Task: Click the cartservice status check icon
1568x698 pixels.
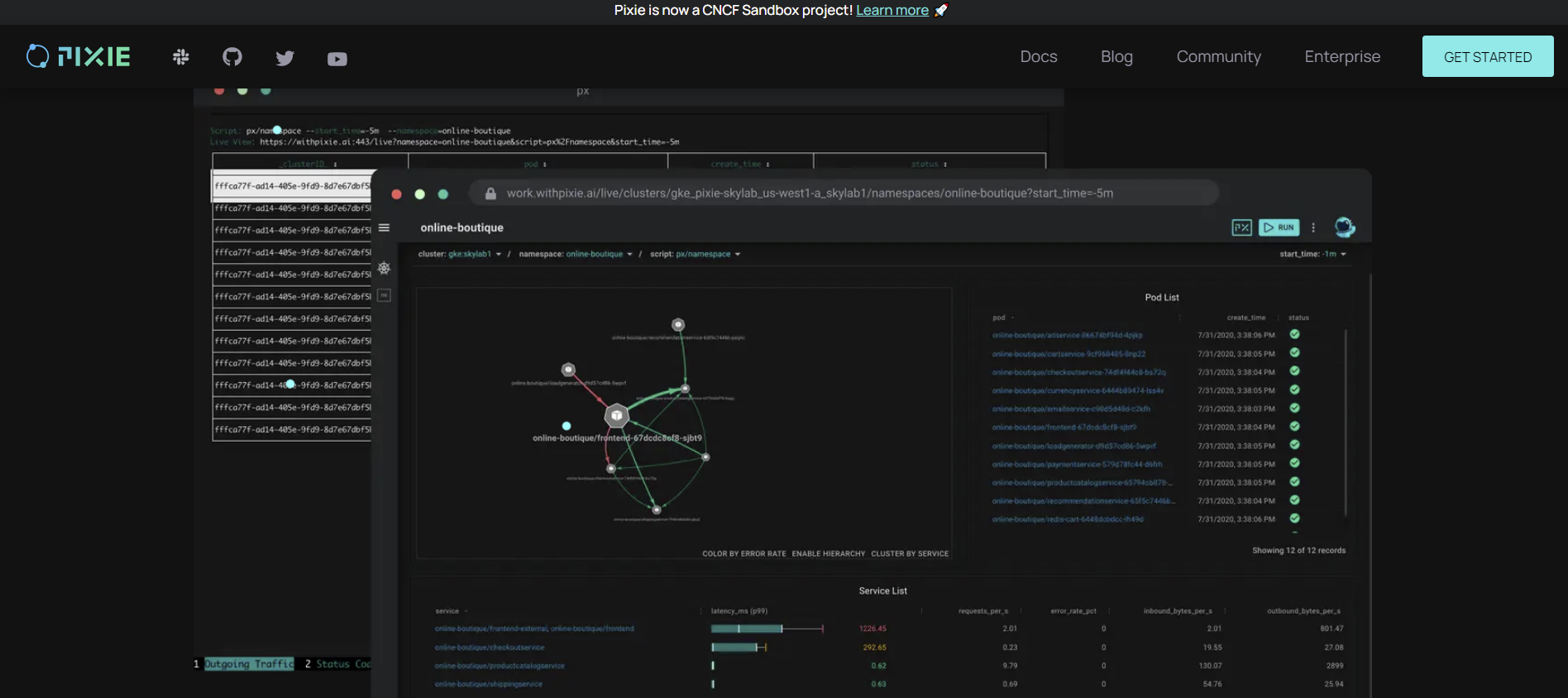Action: (1294, 353)
